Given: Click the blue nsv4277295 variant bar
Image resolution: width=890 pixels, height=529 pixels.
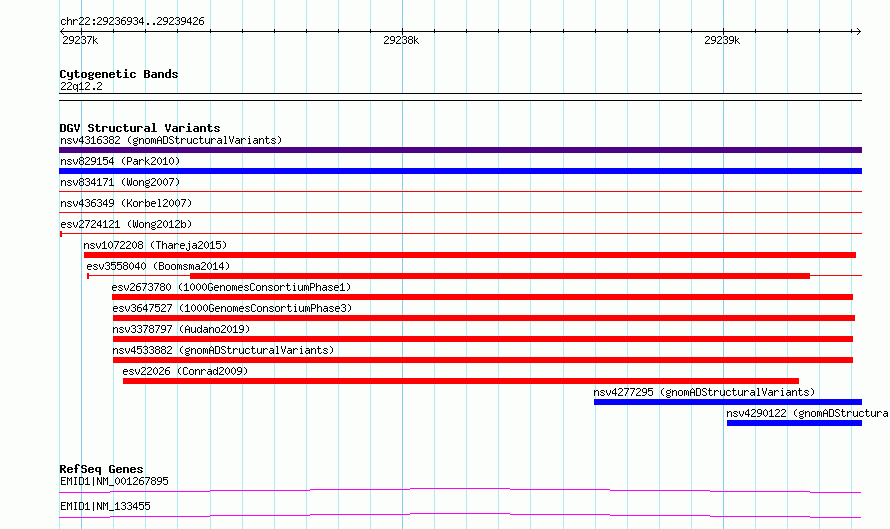Looking at the screenshot, I should [728, 402].
